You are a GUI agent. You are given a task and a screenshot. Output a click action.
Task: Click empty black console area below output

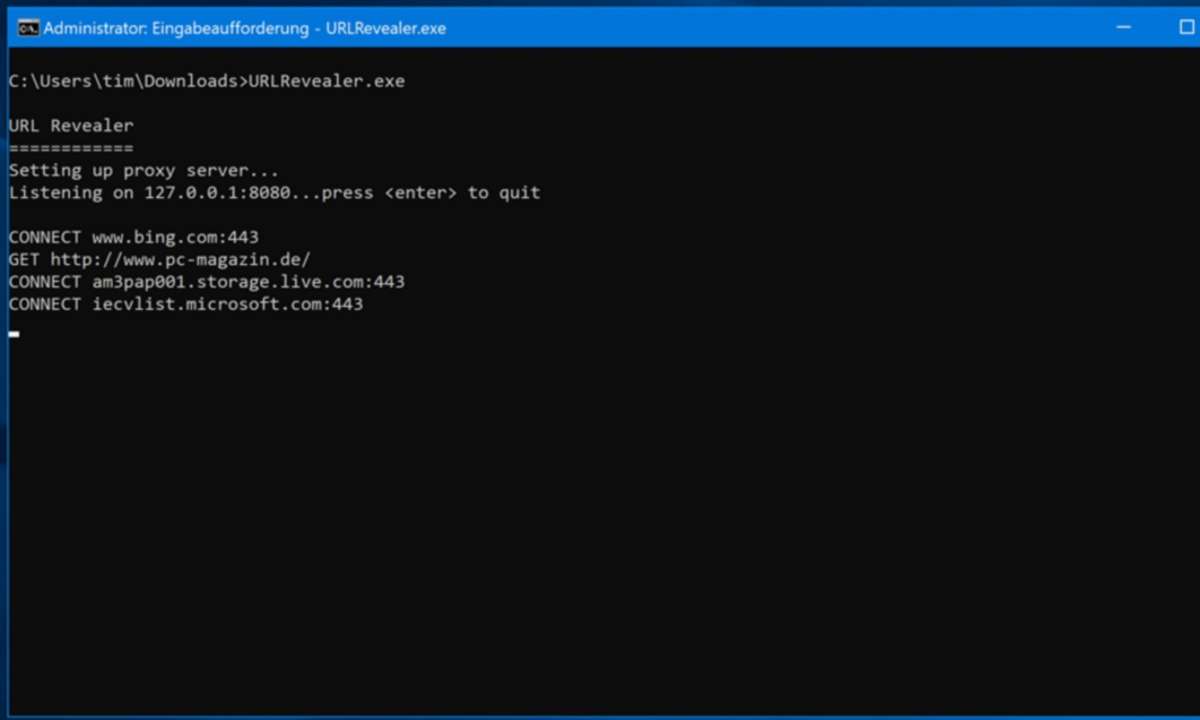(600, 520)
